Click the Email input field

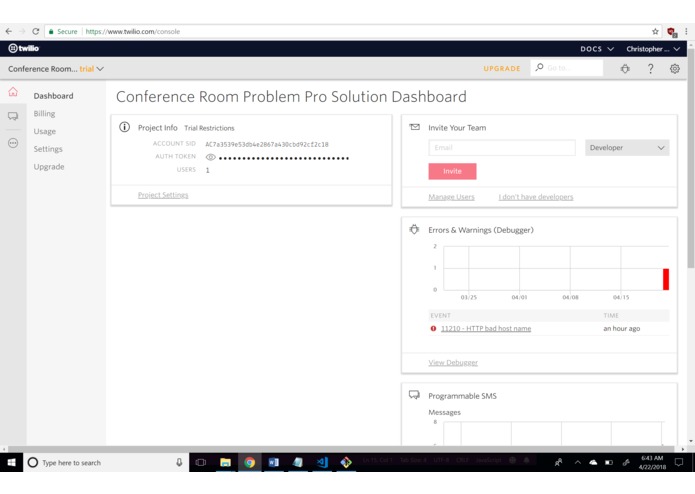(x=502, y=148)
